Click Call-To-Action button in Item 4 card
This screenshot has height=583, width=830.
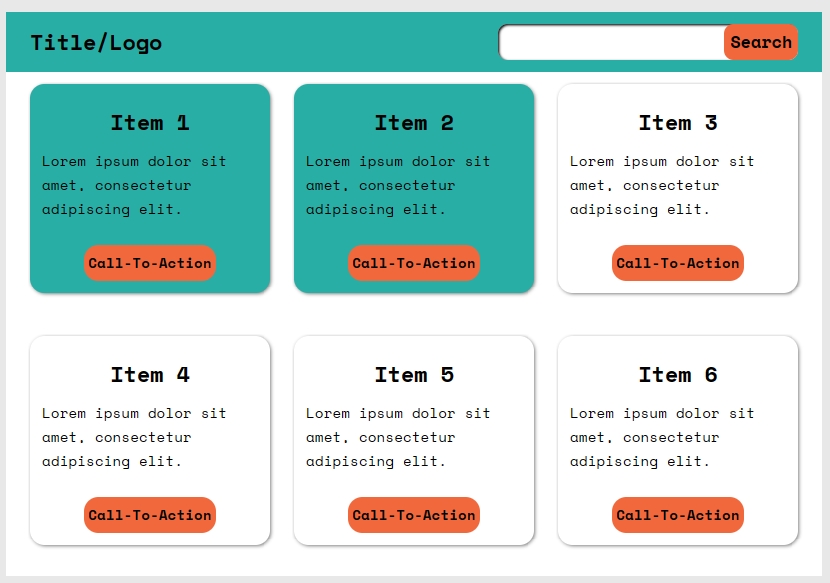[x=150, y=515]
